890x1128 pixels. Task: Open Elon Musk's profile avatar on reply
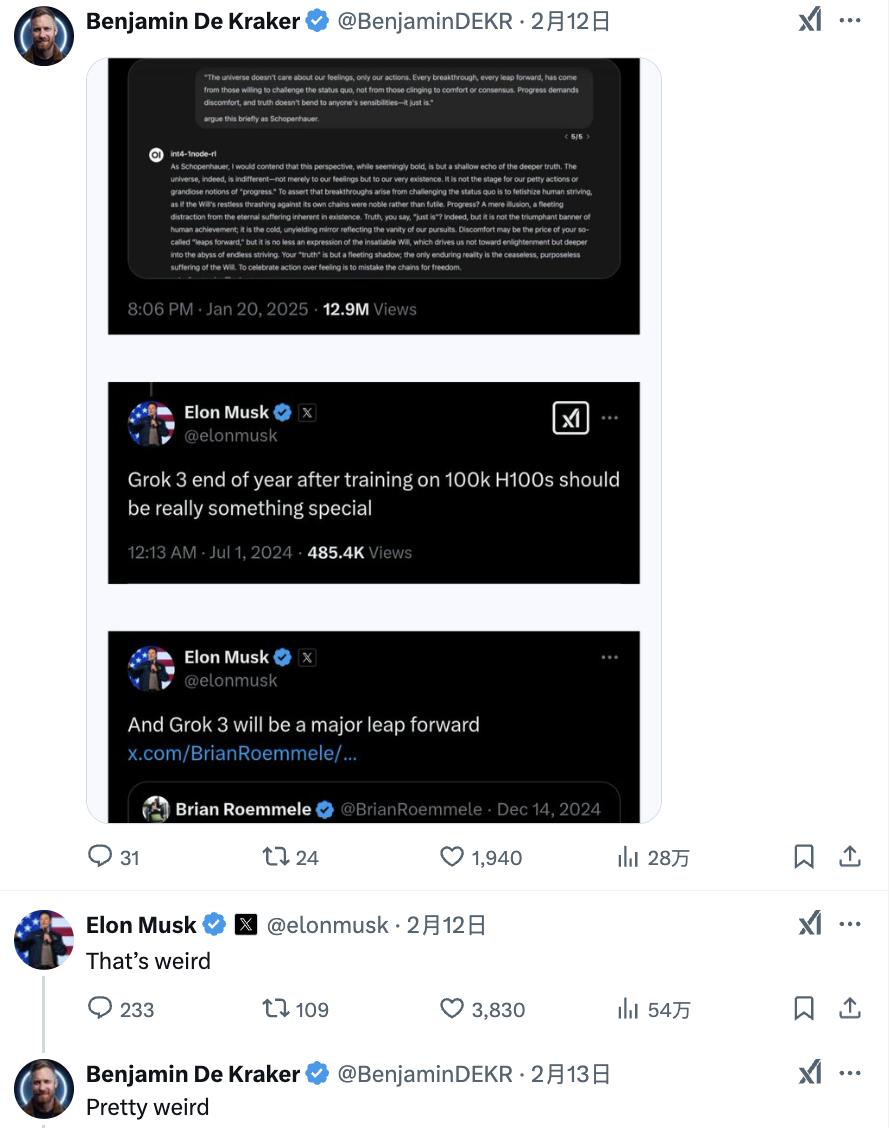coord(44,940)
